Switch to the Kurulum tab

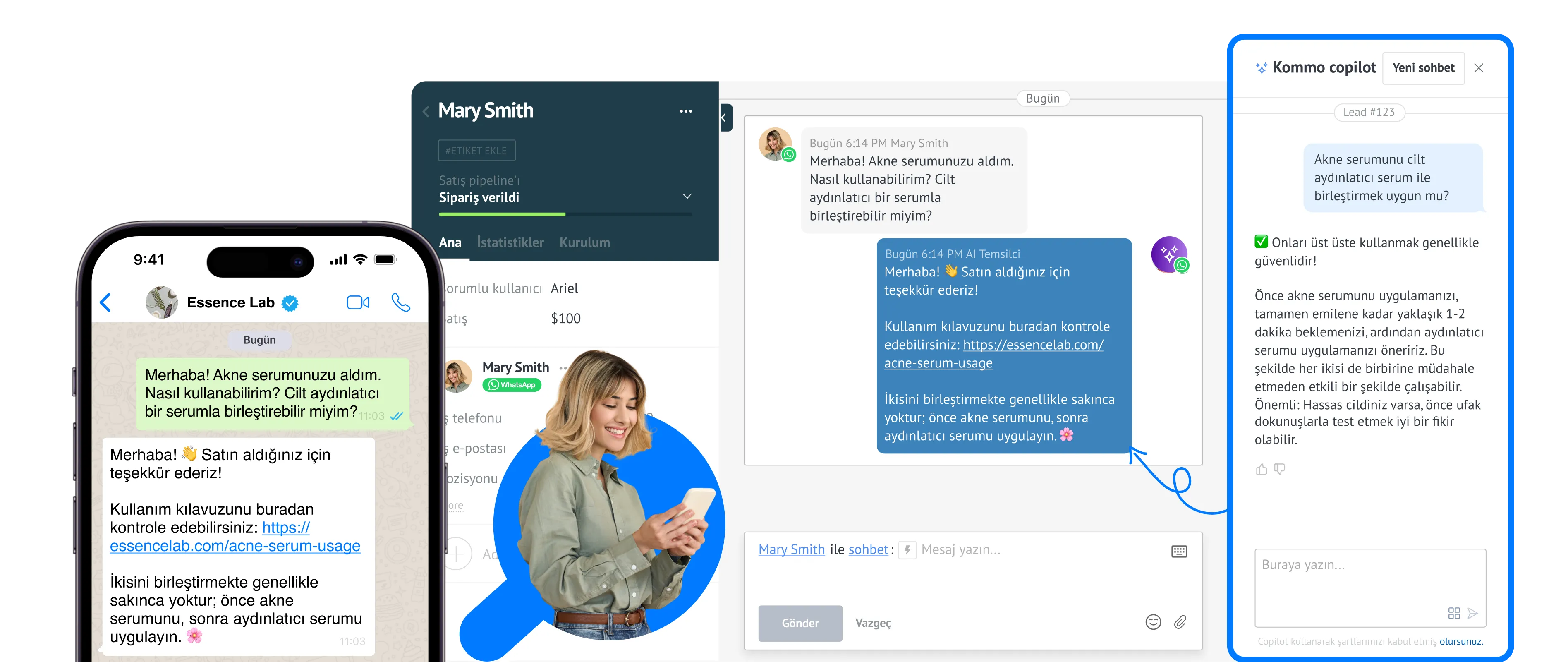coord(584,242)
